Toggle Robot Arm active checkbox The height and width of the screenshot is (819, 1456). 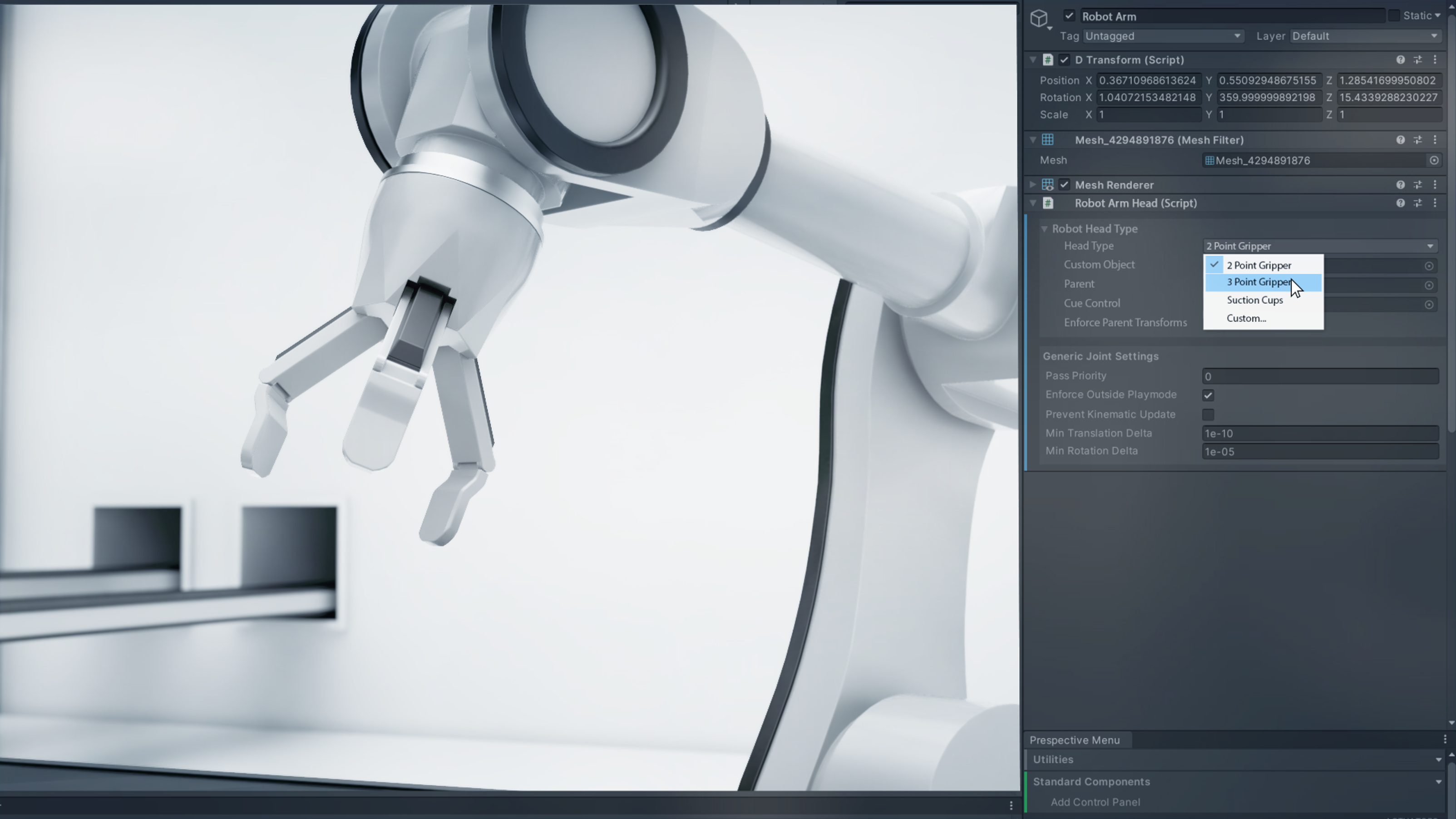pyautogui.click(x=1069, y=16)
